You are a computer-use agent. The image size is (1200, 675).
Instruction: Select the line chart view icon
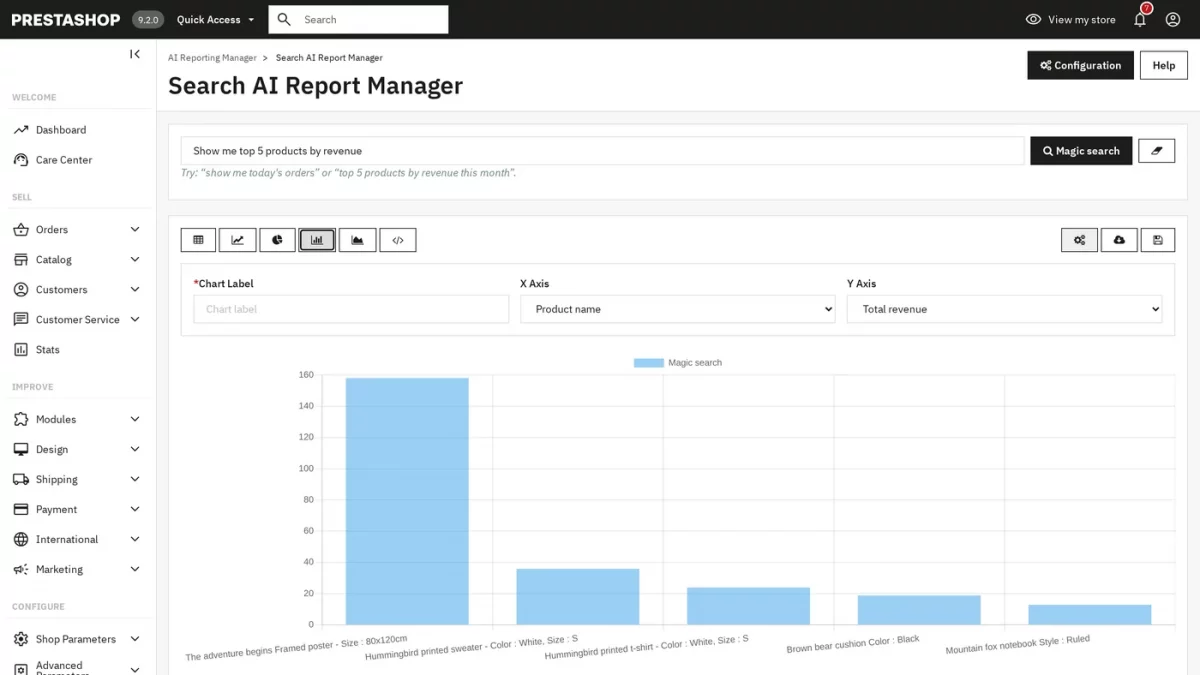pos(238,240)
